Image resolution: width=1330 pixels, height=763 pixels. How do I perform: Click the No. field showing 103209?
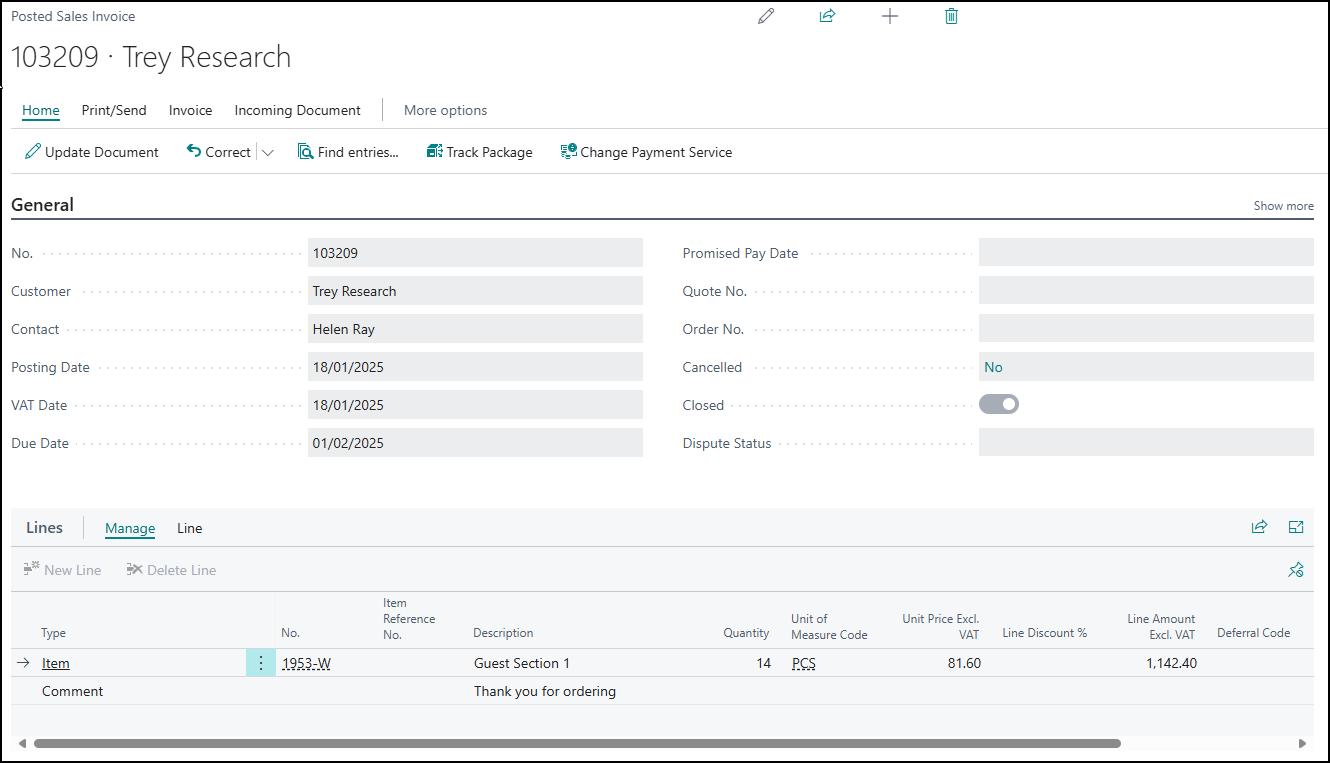[x=475, y=253]
